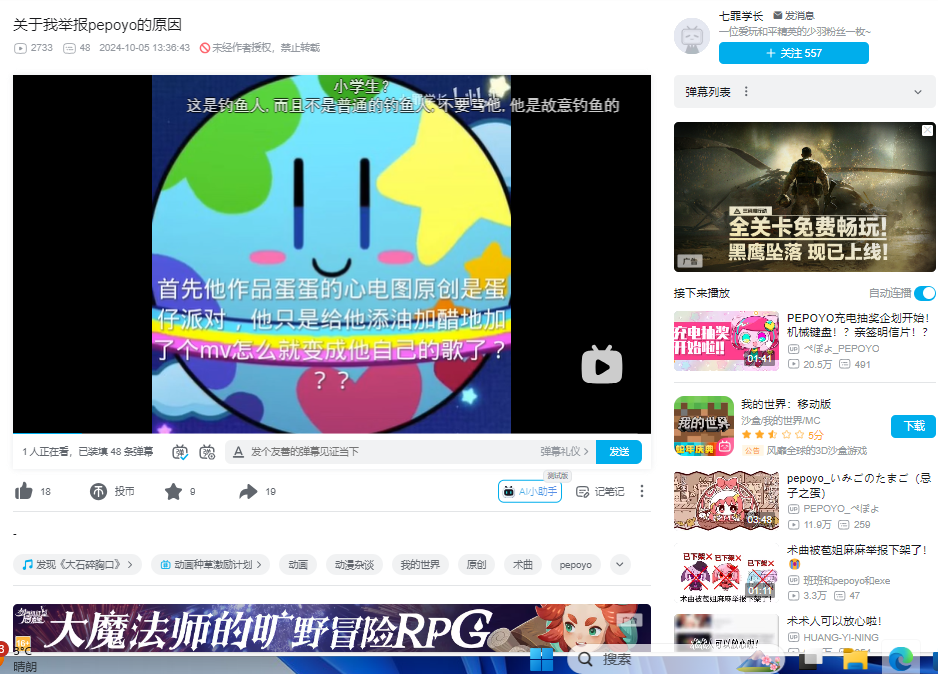The image size is (938, 674).
Task: Toggle 自动连播 autoplay switch
Action: click(925, 293)
